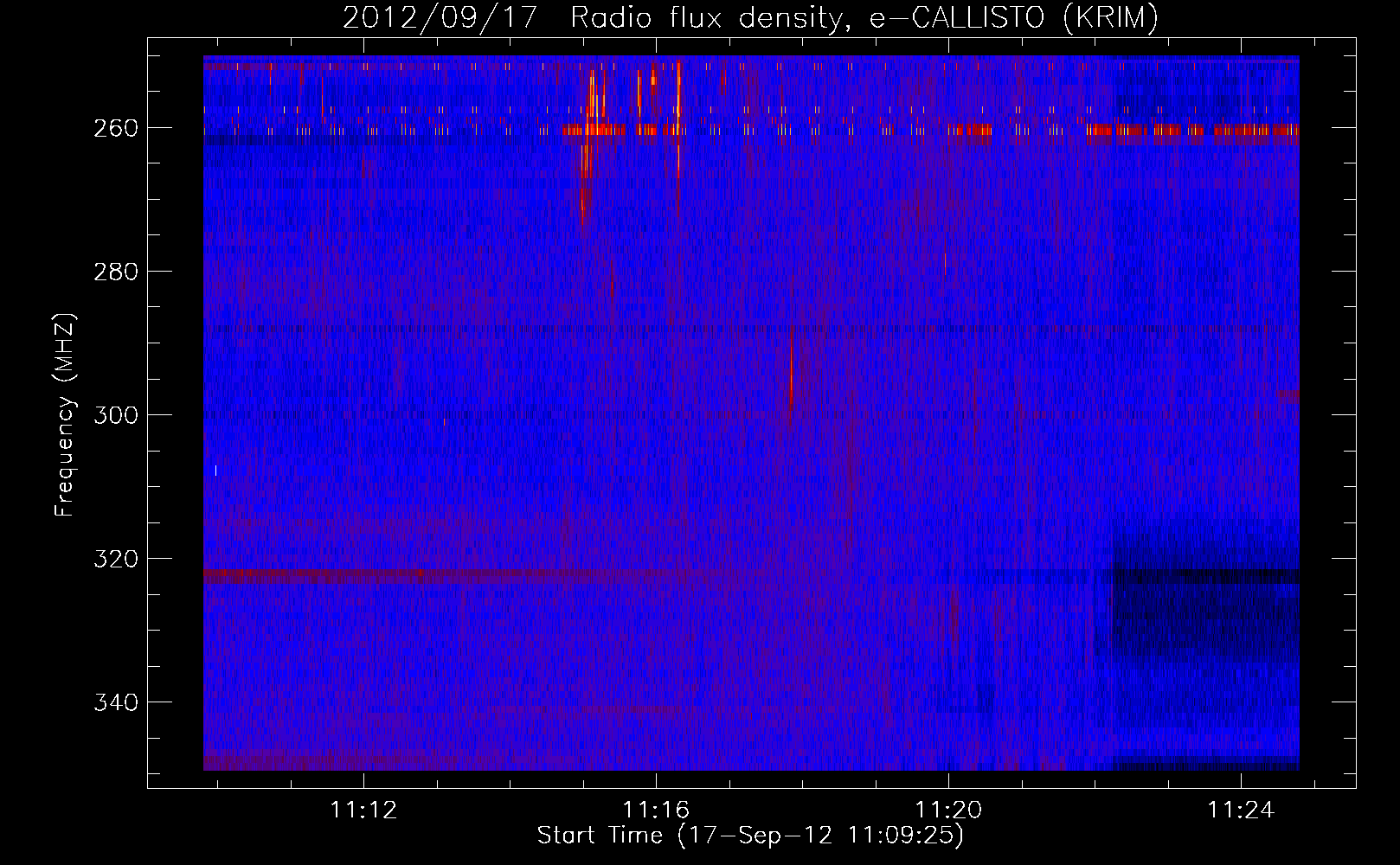The height and width of the screenshot is (865, 1400).
Task: Click the 320 frequency tick label
Action: coord(115,559)
